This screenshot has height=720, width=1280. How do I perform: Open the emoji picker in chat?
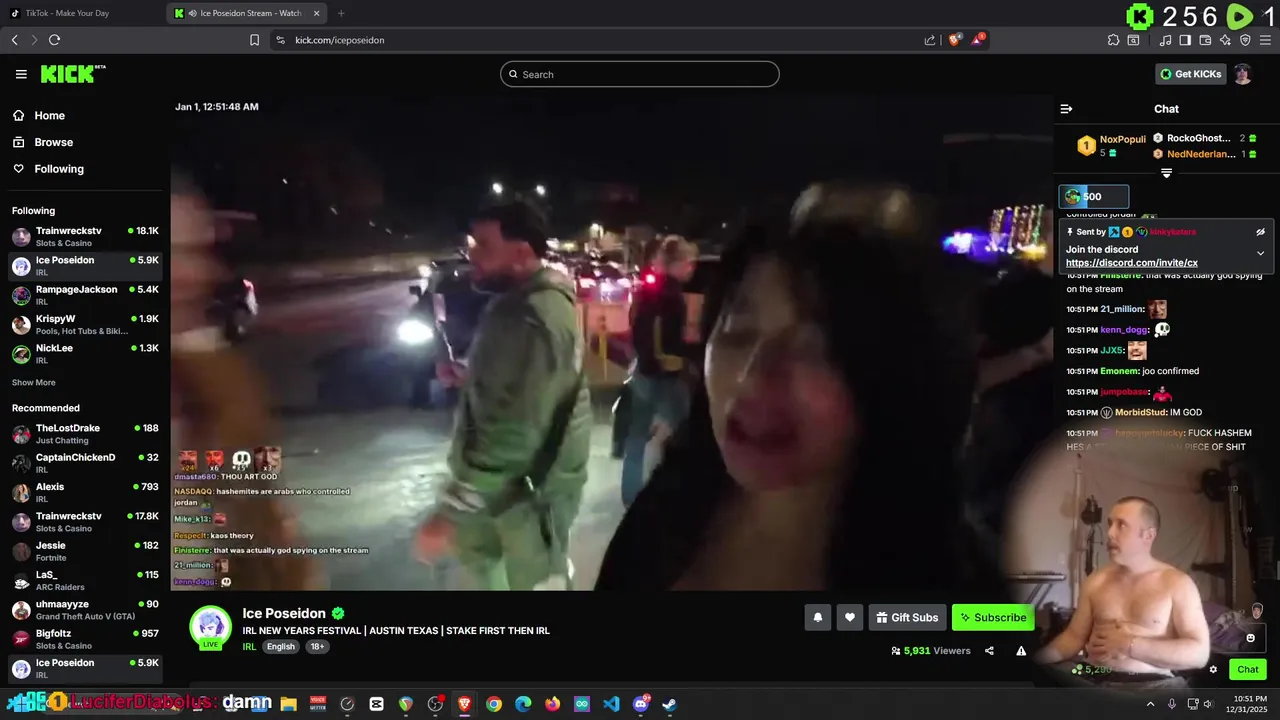pyautogui.click(x=1250, y=638)
